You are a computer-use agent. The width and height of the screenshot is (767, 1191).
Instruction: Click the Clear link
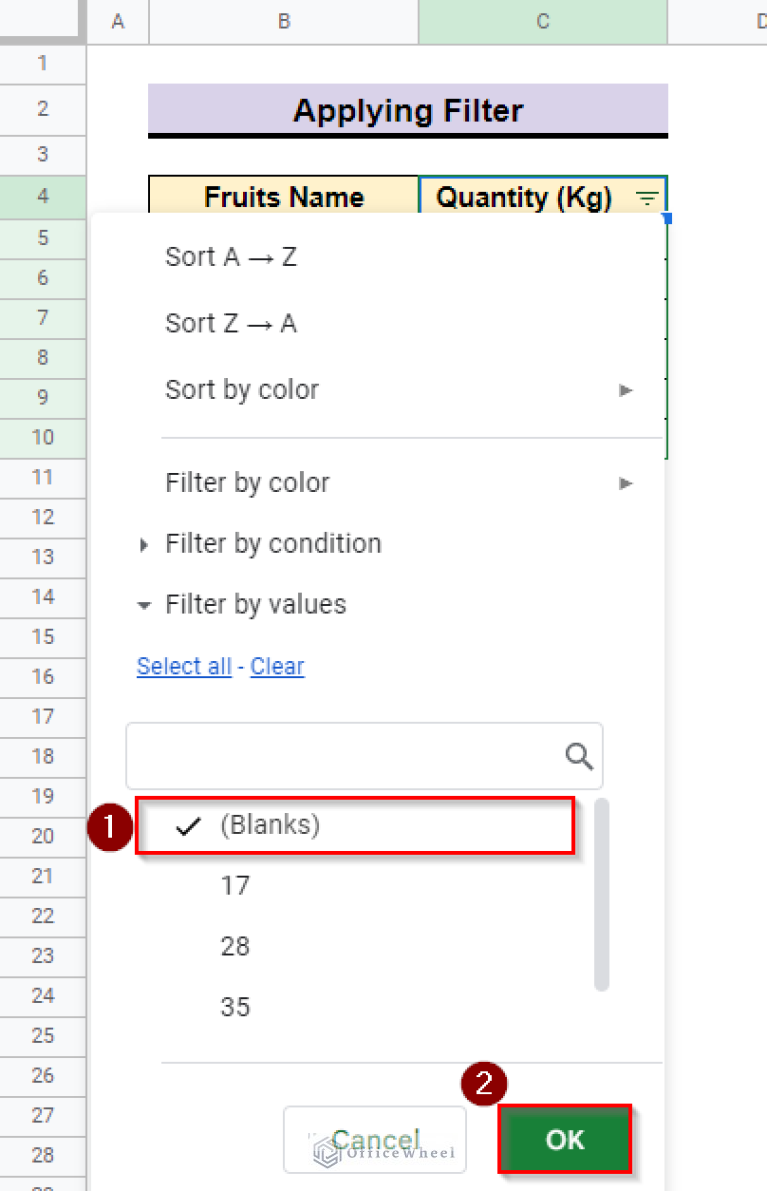[x=277, y=666]
